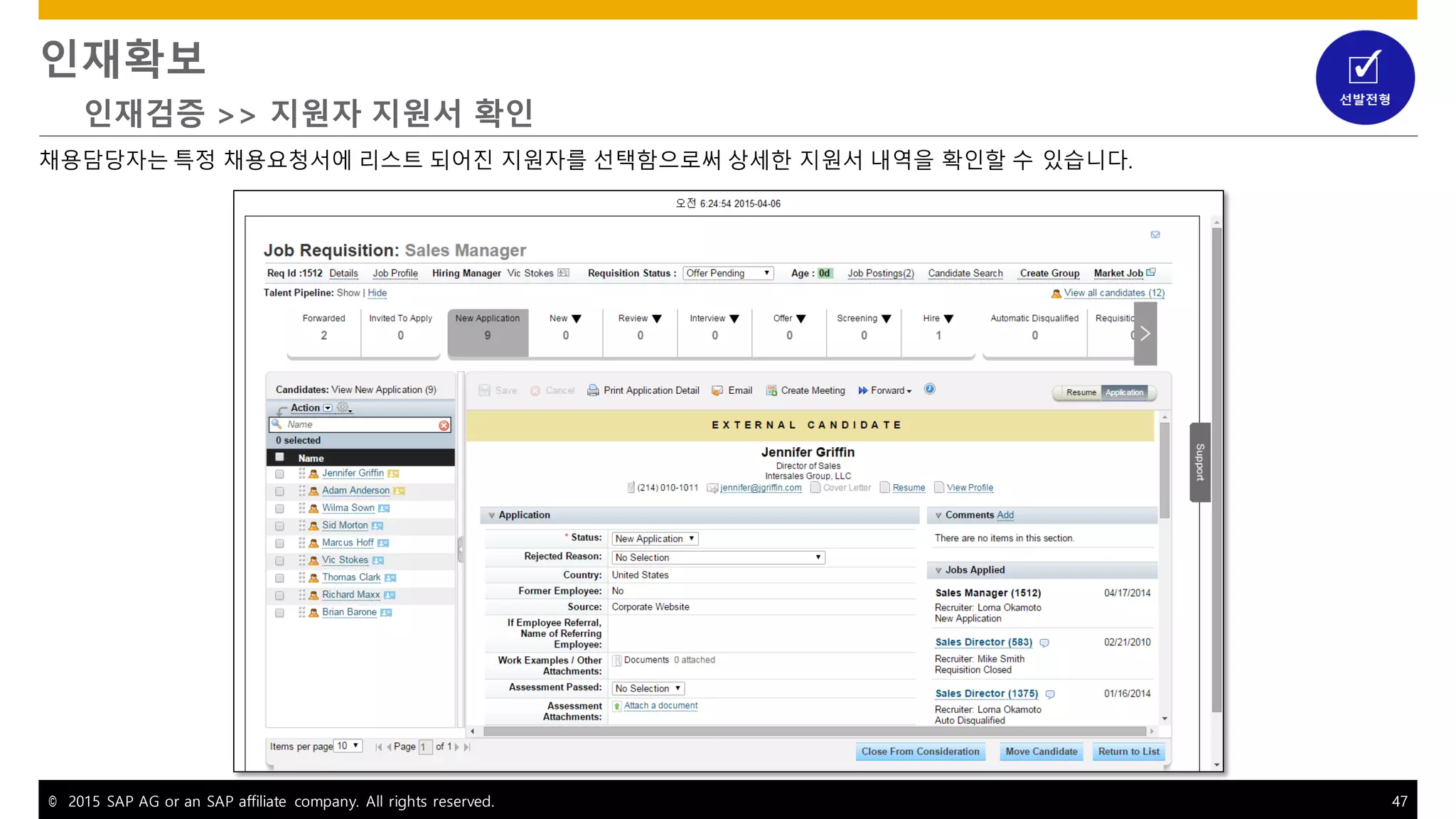
Task: Click profile card icon beside Jennifer Griffin
Action: point(393,473)
